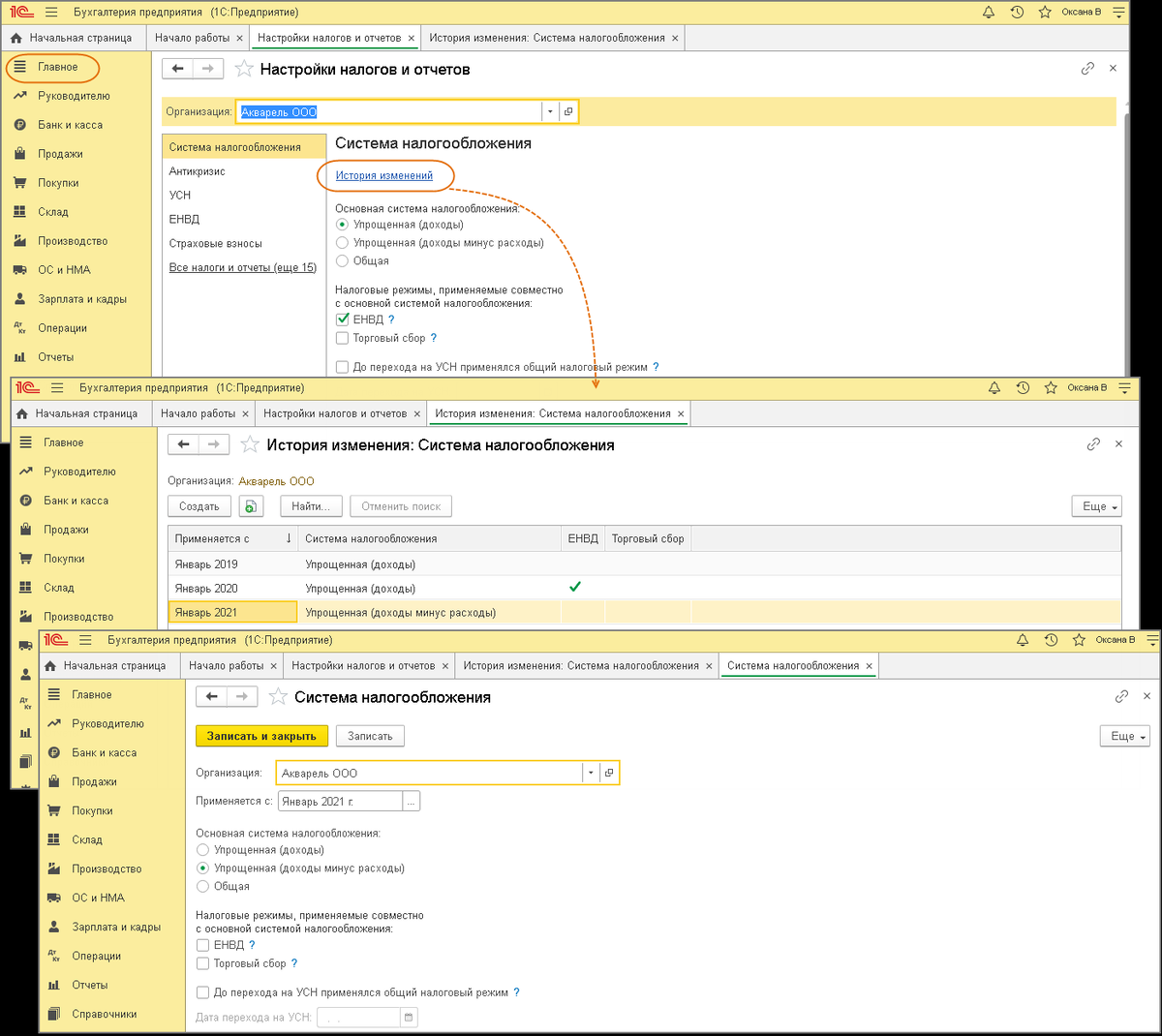1162x1036 pixels.
Task: Open Начальная страница tab in top window
Action: (x=73, y=38)
